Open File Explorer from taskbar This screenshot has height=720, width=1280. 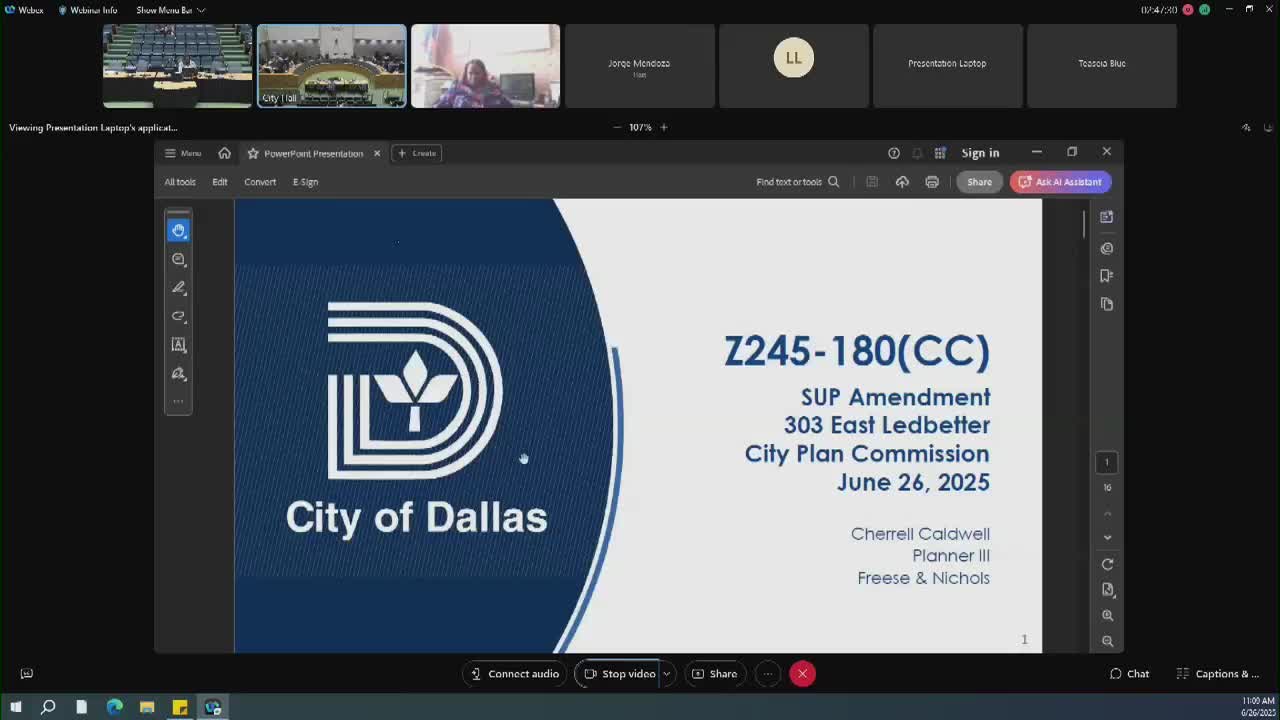click(147, 707)
